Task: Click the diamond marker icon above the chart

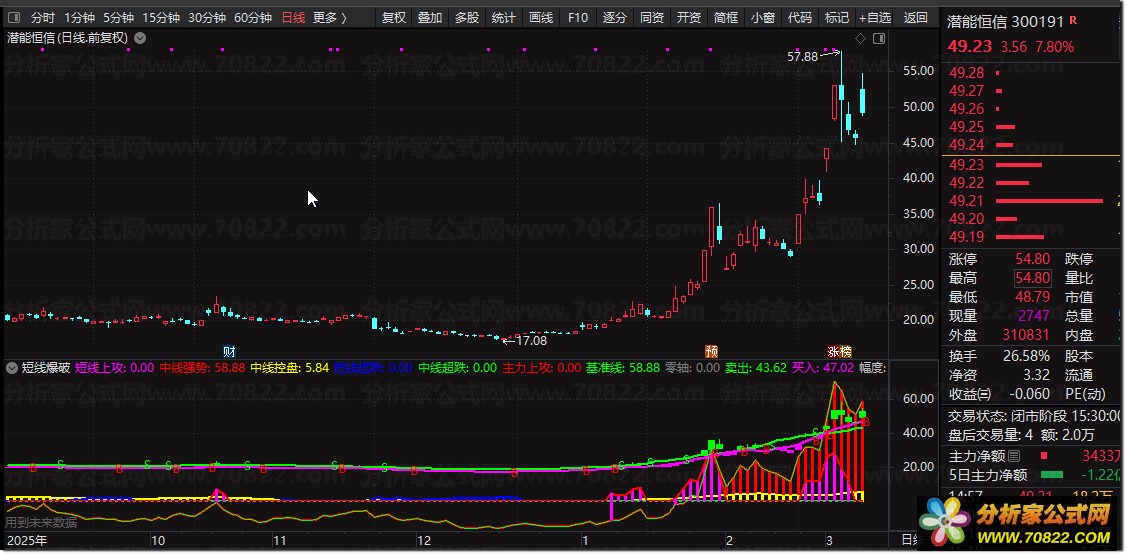Action: [x=860, y=39]
